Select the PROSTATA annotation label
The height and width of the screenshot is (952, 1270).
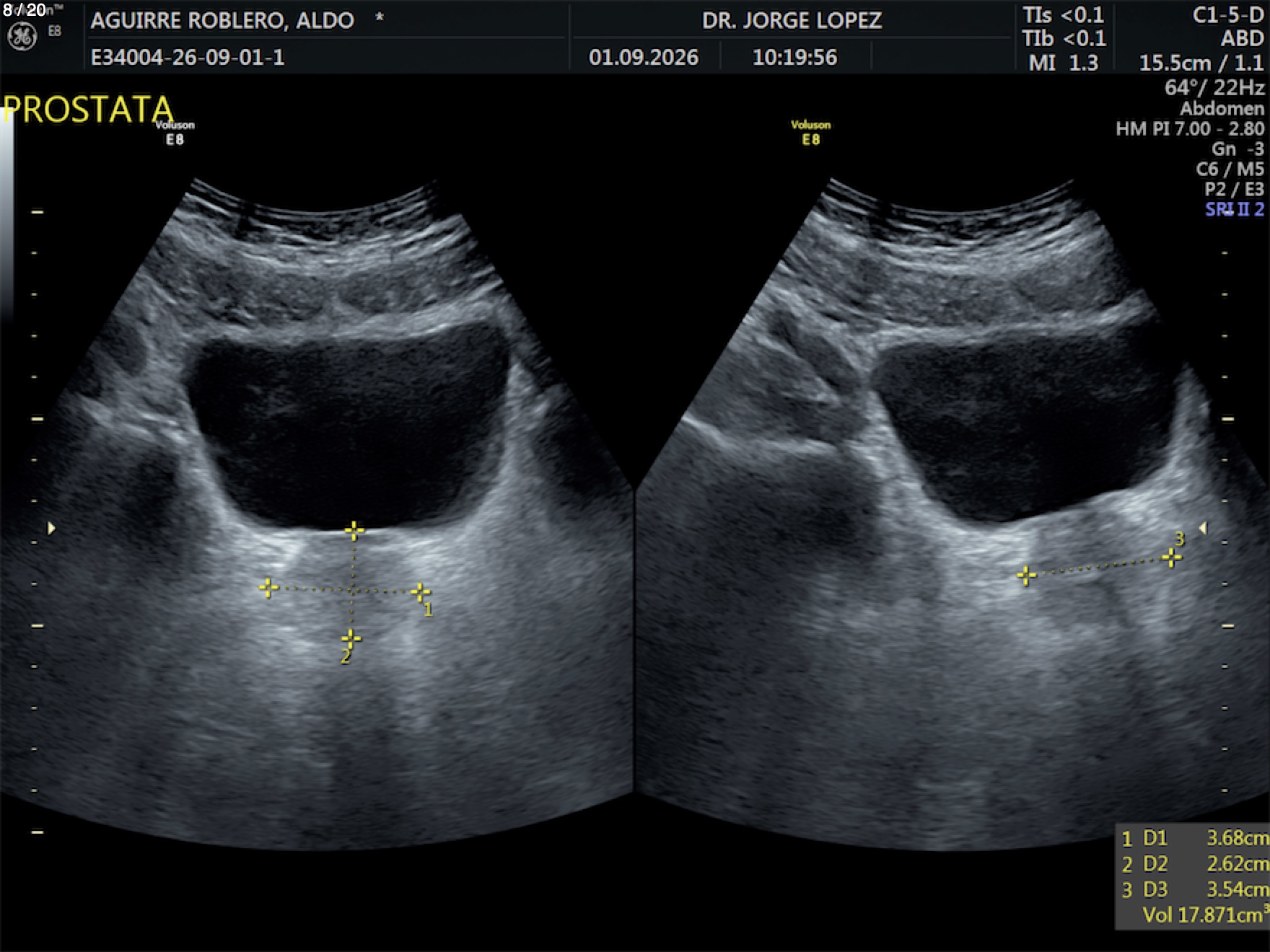click(x=88, y=110)
